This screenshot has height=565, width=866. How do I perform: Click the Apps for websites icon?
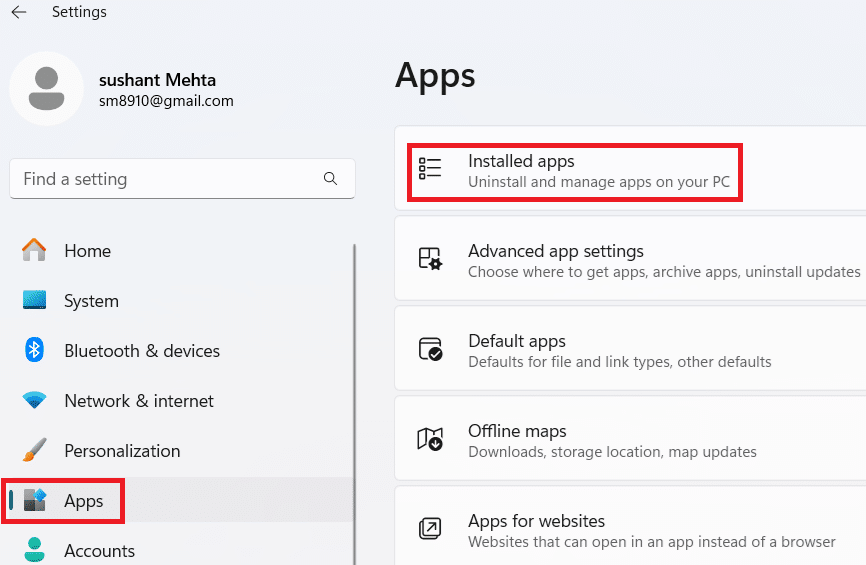point(430,528)
